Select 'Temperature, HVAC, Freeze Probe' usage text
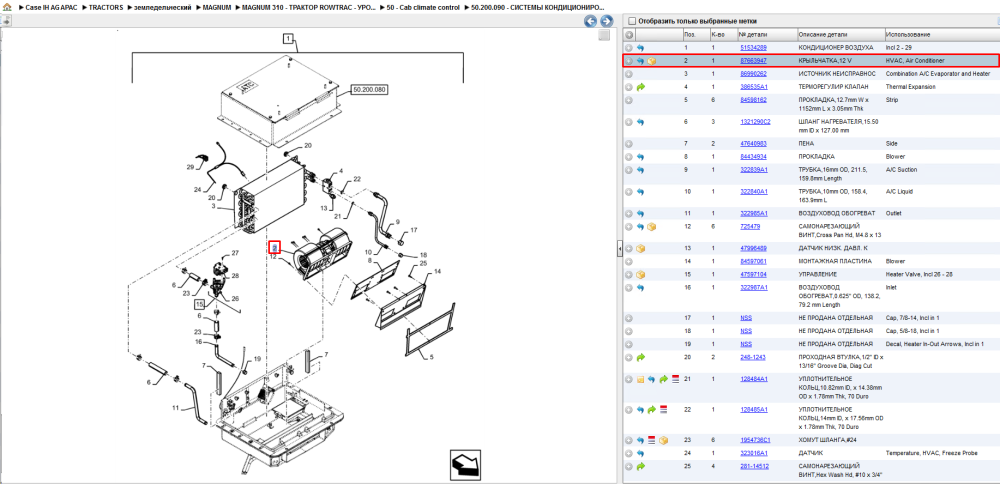Screen dimensions: 1000x484 [932, 453]
